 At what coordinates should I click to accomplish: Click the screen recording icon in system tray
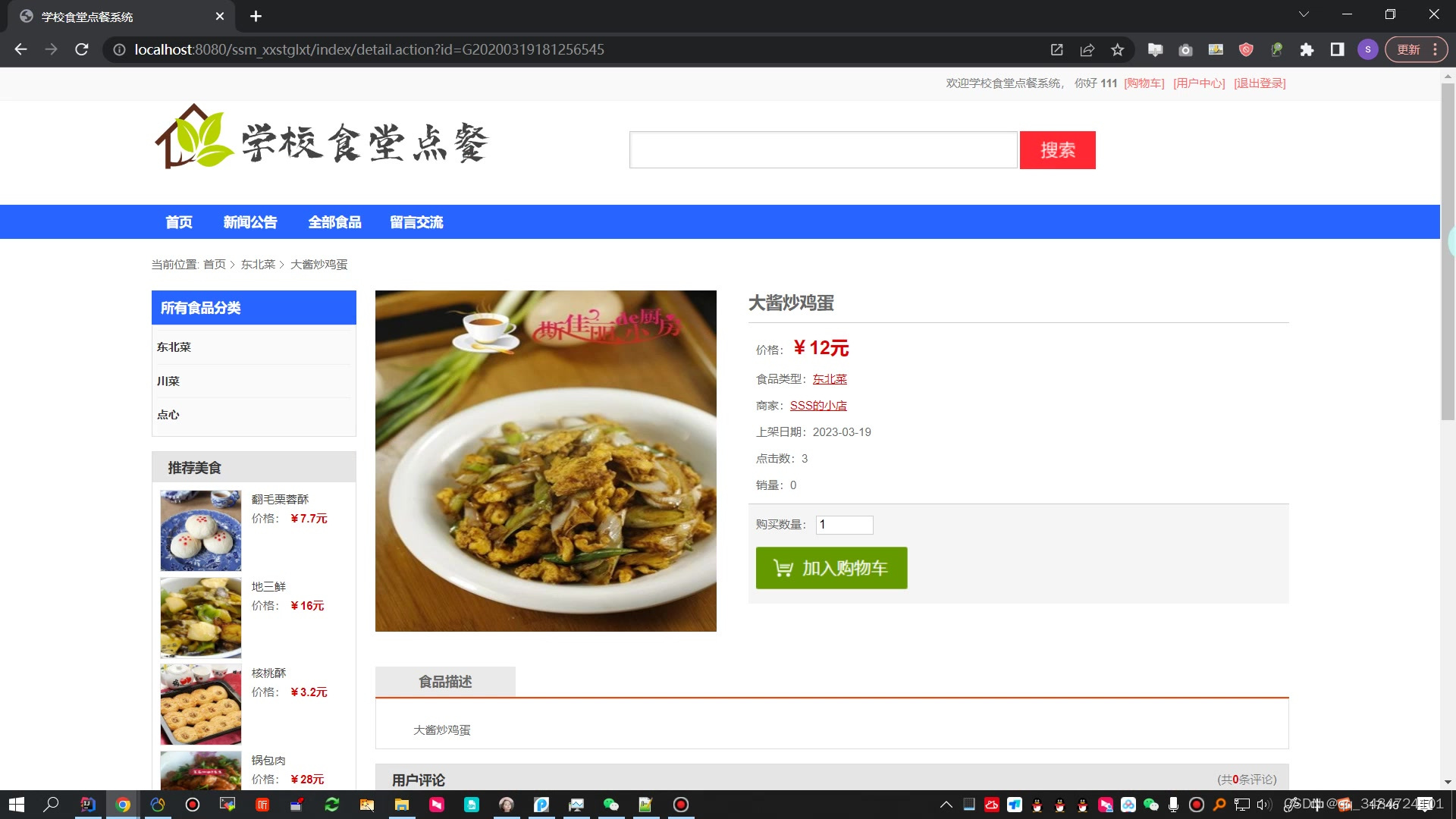[x=1197, y=805]
